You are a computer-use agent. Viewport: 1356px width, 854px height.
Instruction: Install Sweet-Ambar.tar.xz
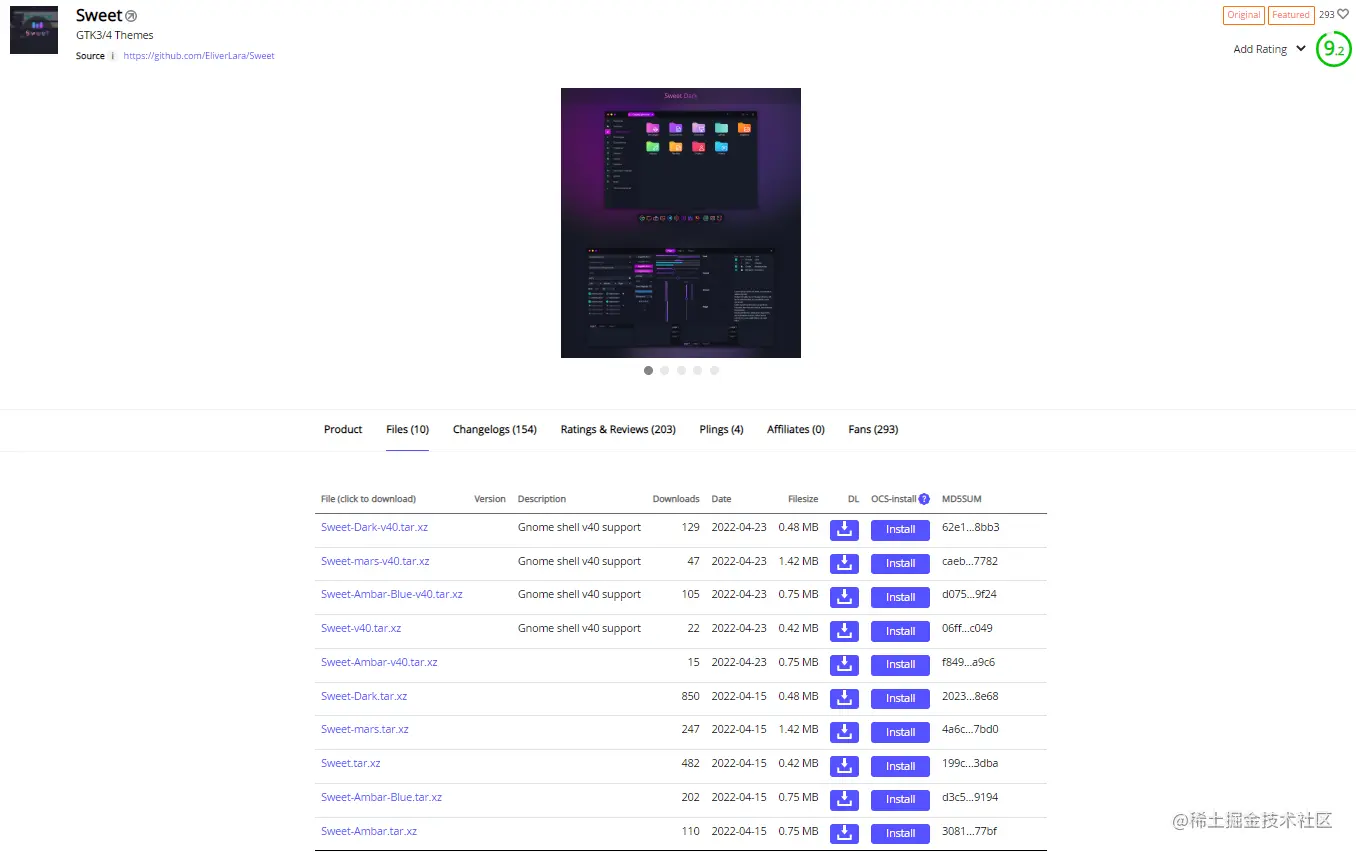(x=900, y=833)
